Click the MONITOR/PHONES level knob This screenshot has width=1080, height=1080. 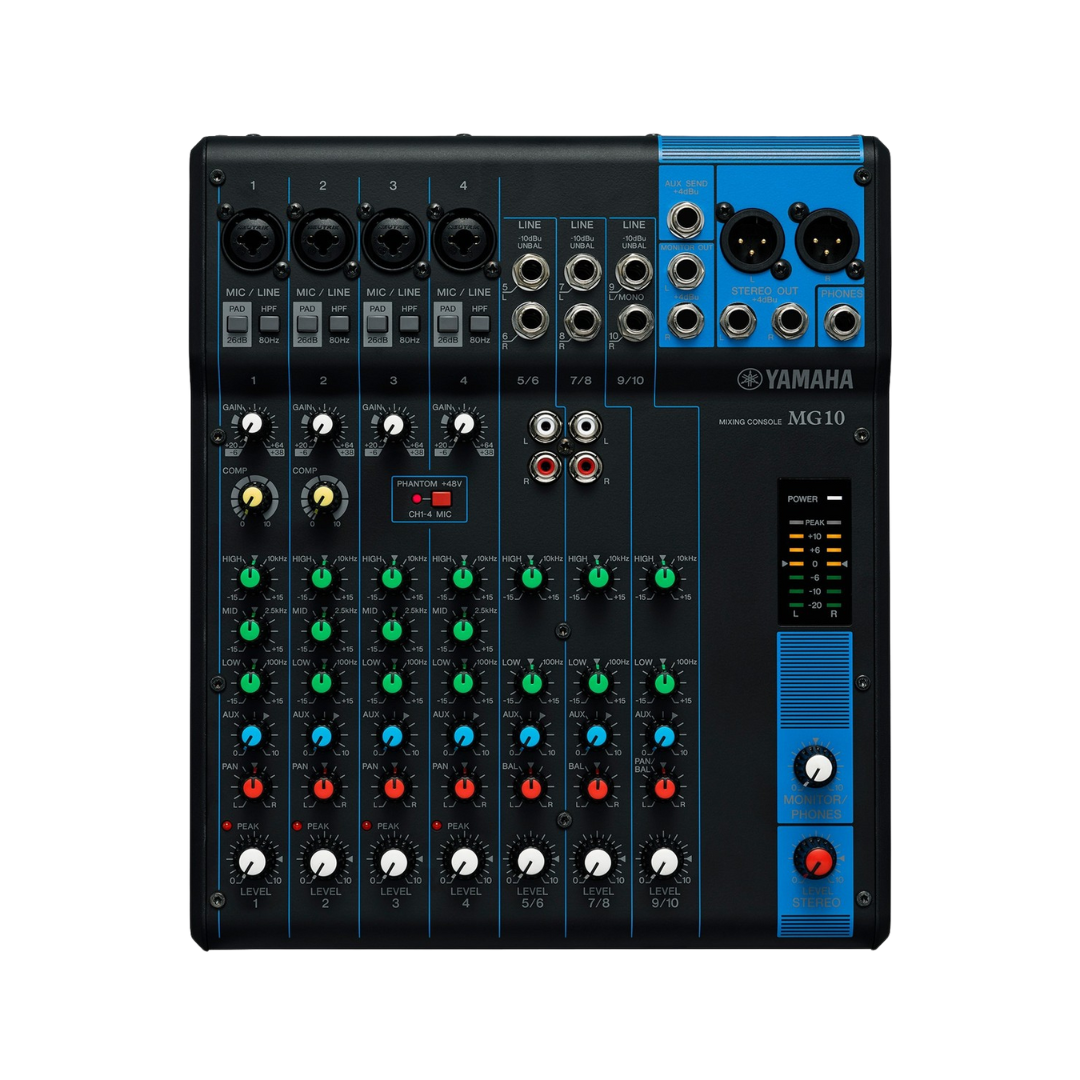click(x=816, y=768)
